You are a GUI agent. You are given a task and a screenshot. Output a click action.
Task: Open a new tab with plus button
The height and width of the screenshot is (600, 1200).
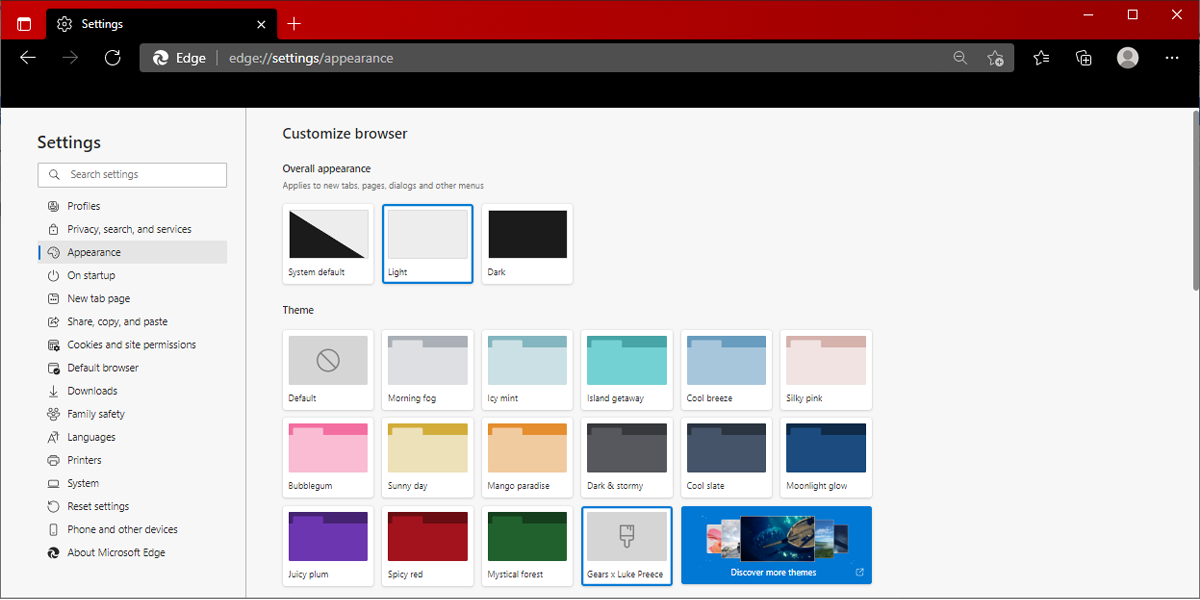coord(293,23)
